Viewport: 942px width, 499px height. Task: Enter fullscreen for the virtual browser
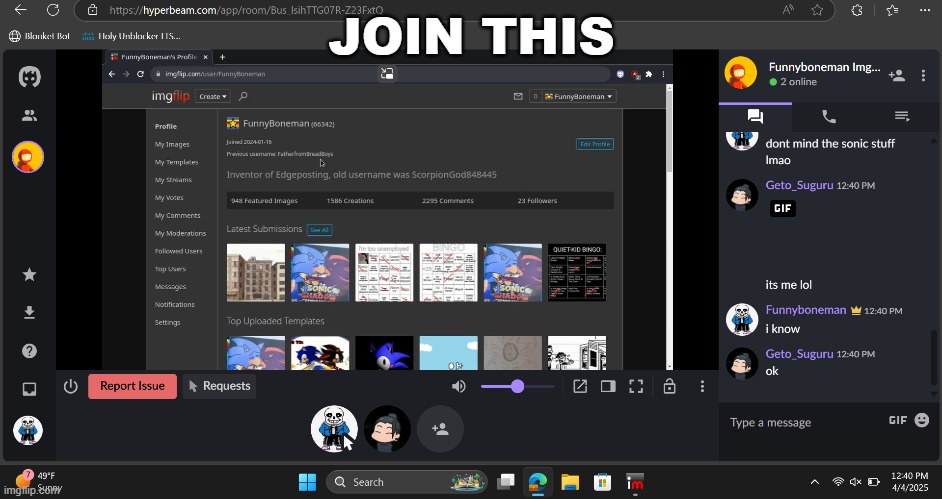click(636, 386)
